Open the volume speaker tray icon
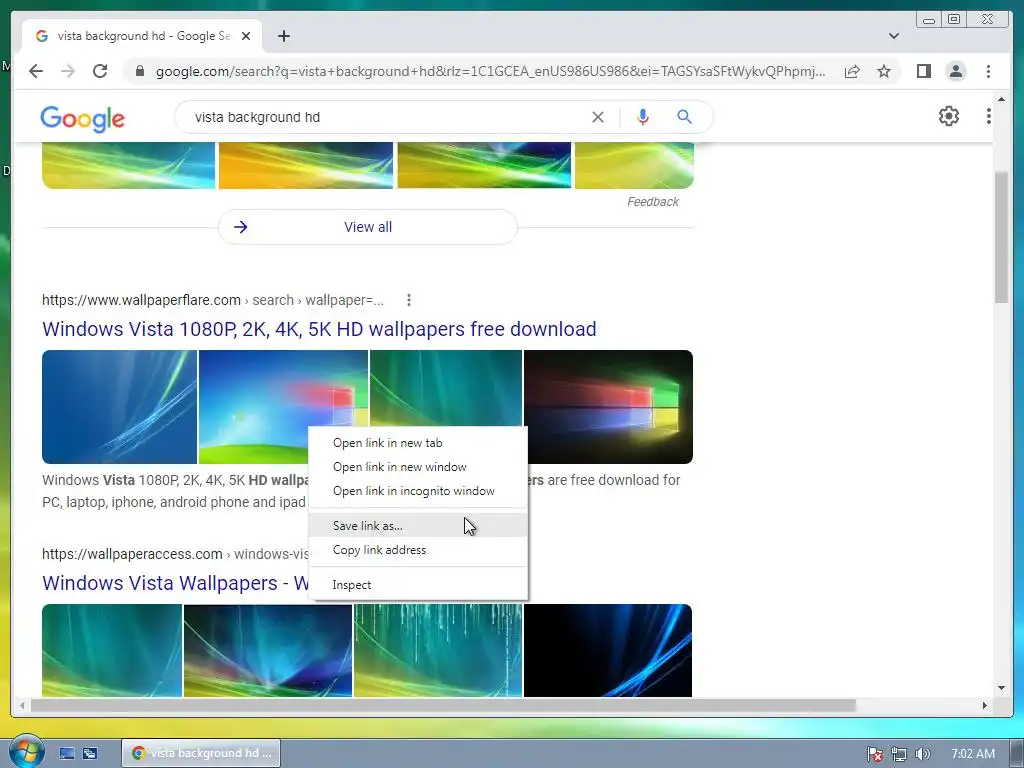1024x768 pixels. (922, 754)
